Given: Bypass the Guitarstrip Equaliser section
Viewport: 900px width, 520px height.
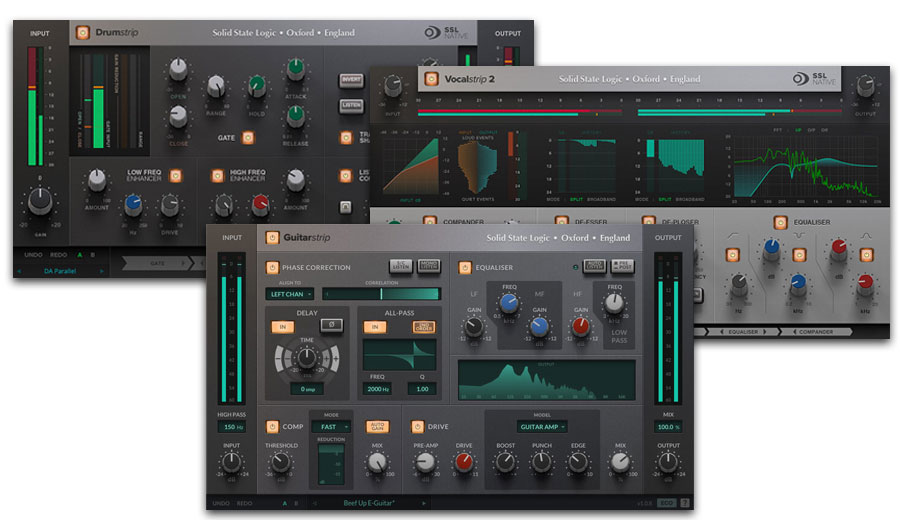Looking at the screenshot, I should click(x=465, y=267).
